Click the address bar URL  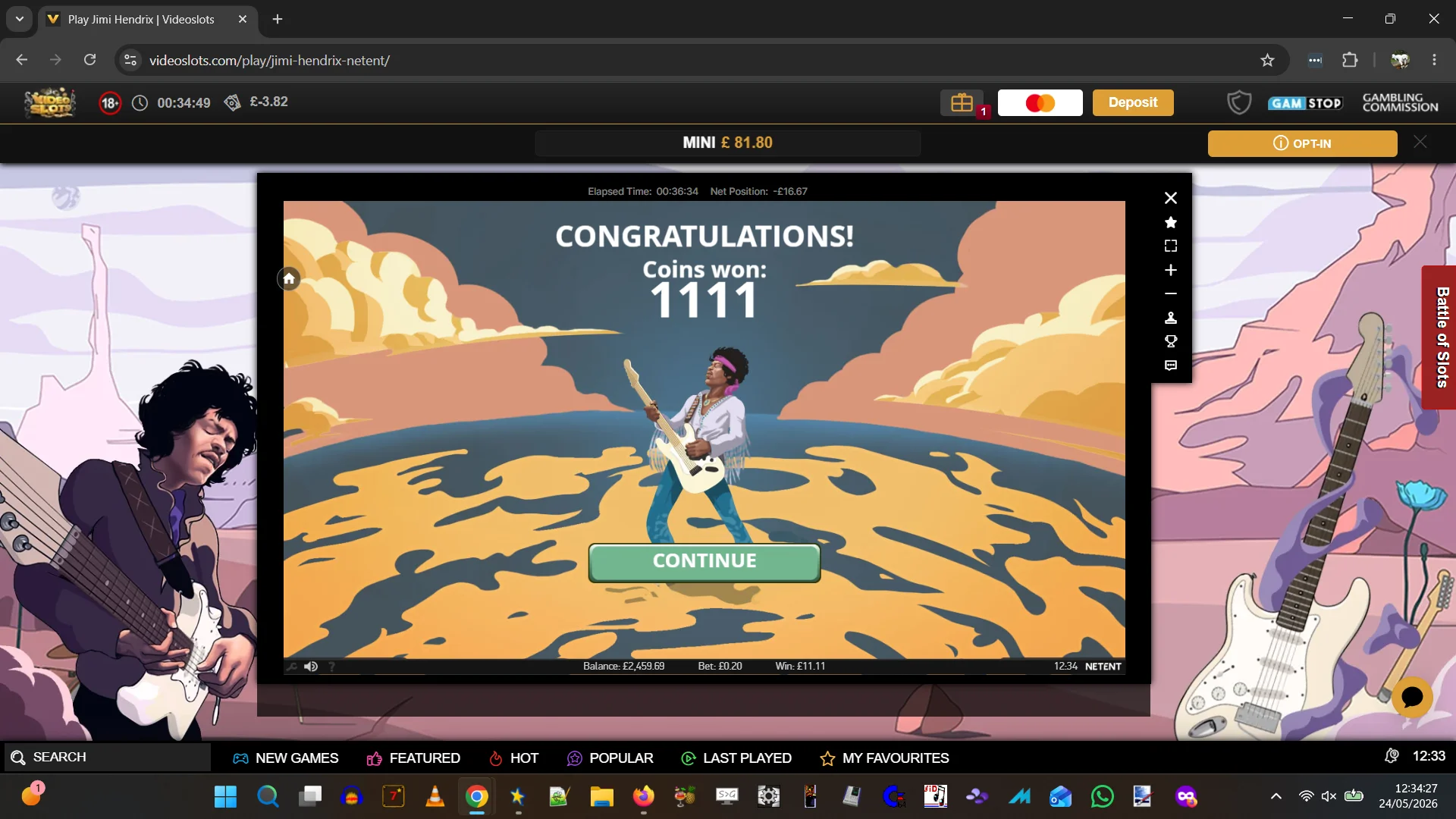click(x=269, y=61)
